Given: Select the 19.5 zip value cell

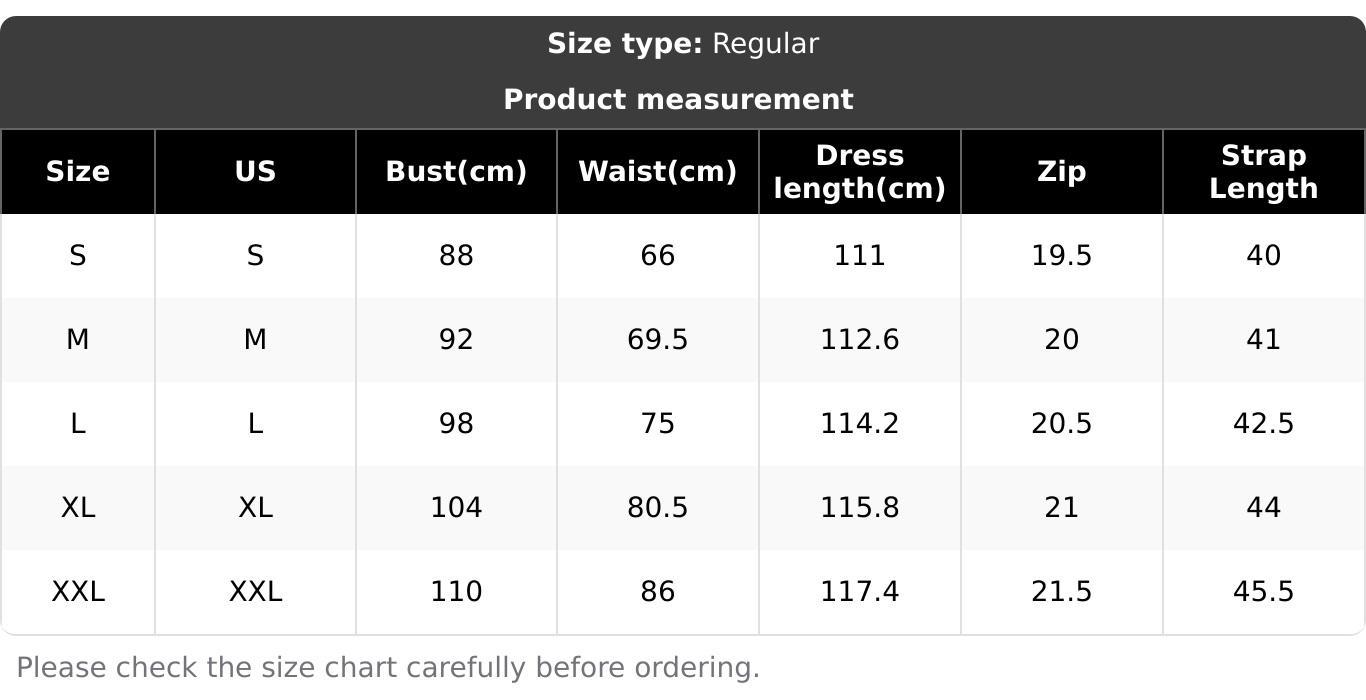Looking at the screenshot, I should pyautogui.click(x=1061, y=256).
